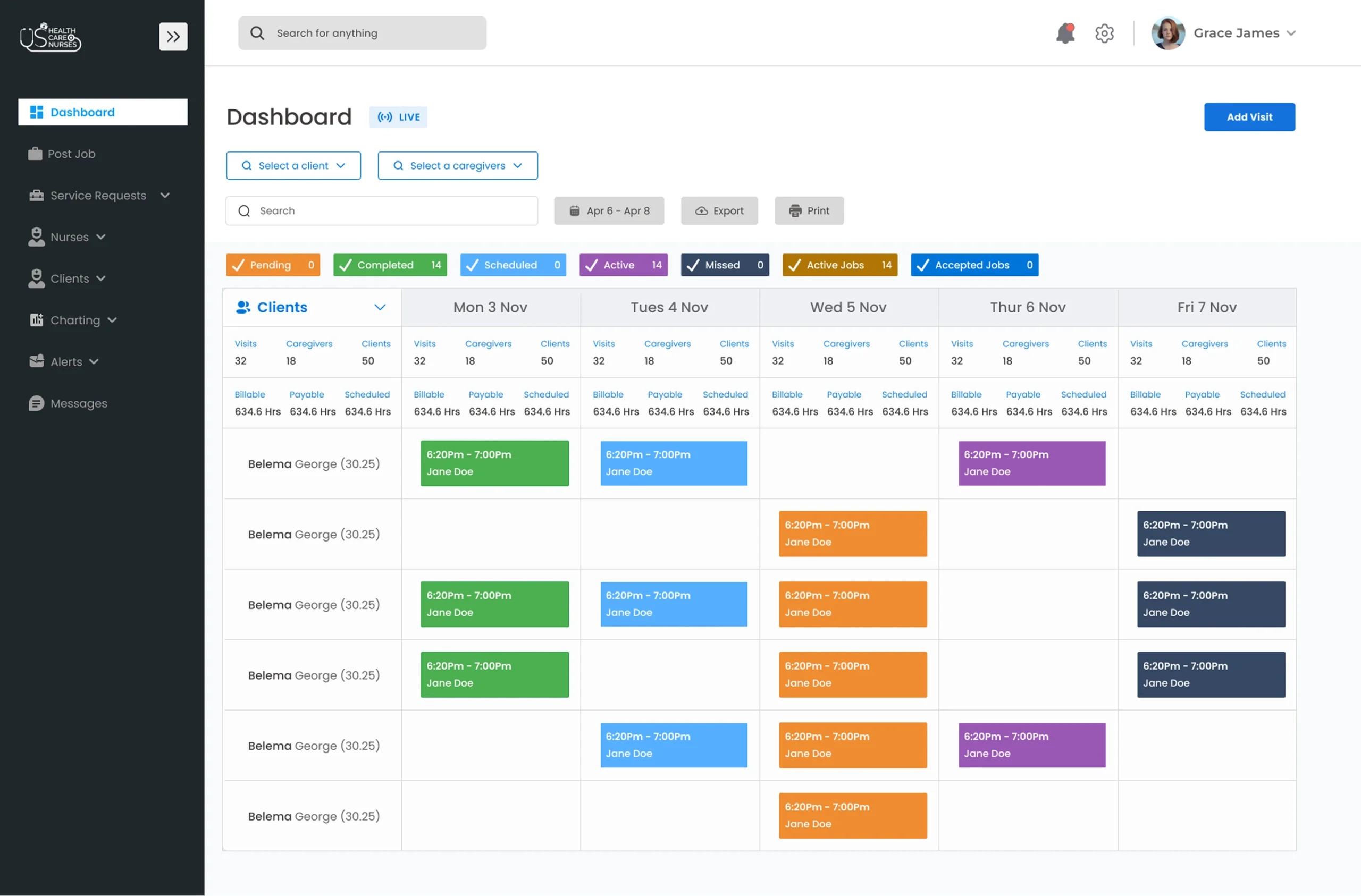Click the Export button
This screenshot has width=1361, height=896.
719,210
